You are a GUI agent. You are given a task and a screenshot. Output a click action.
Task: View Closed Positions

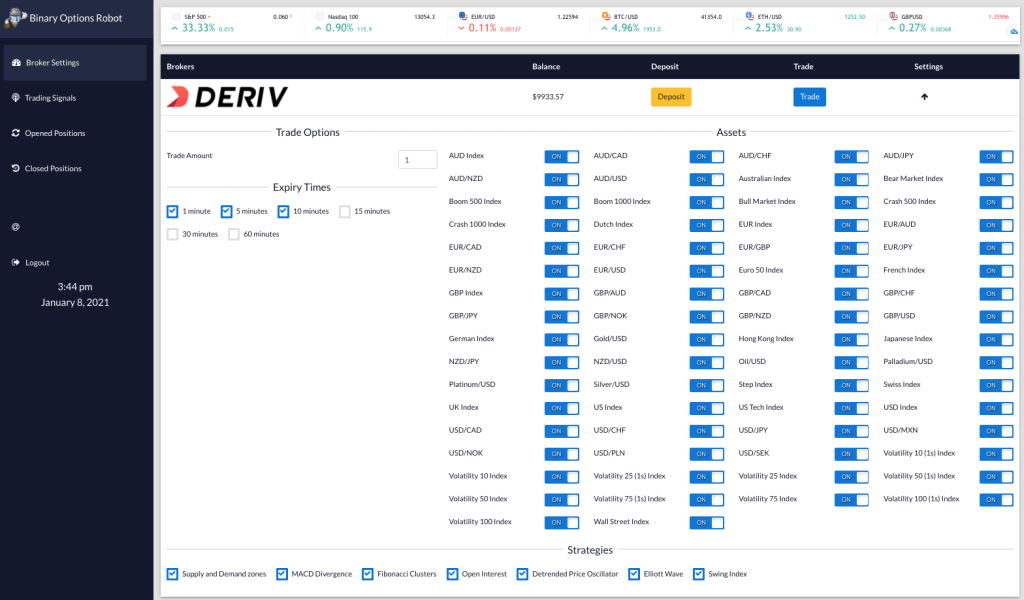click(x=75, y=168)
